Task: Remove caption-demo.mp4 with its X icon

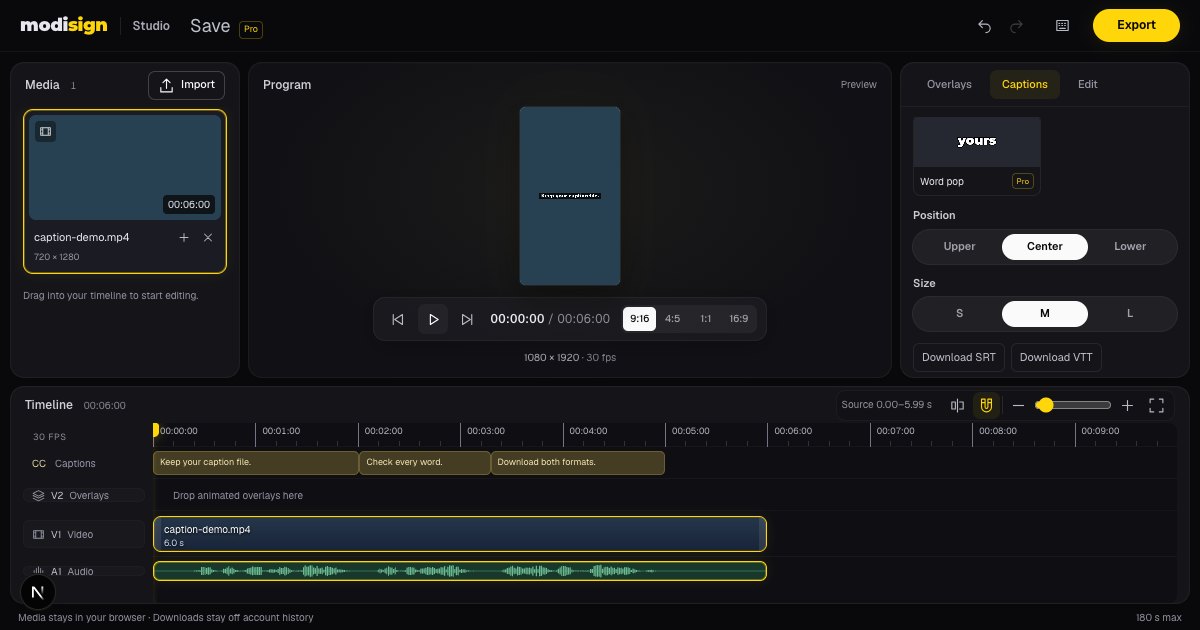Action: pos(208,237)
